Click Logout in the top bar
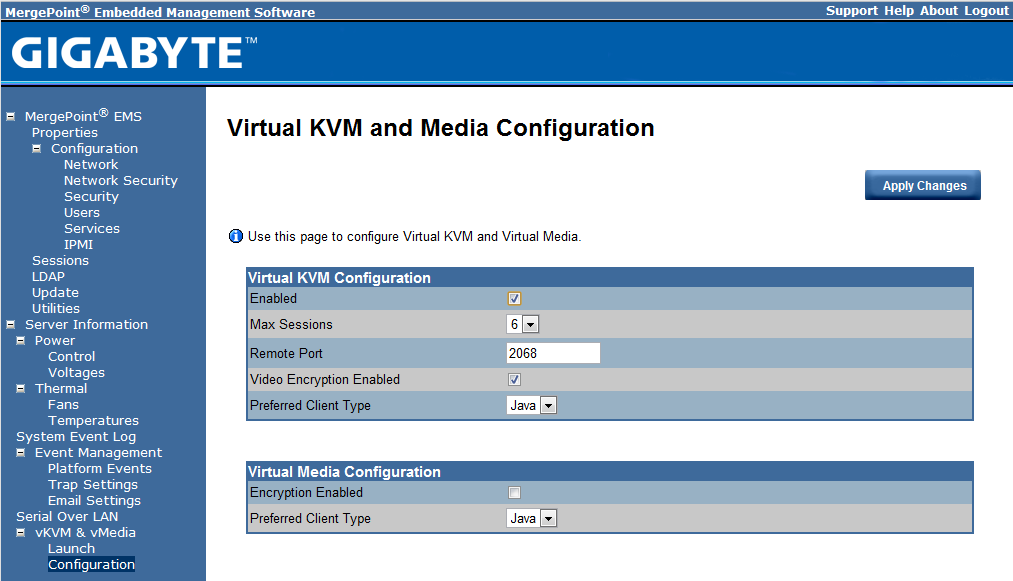 point(986,11)
